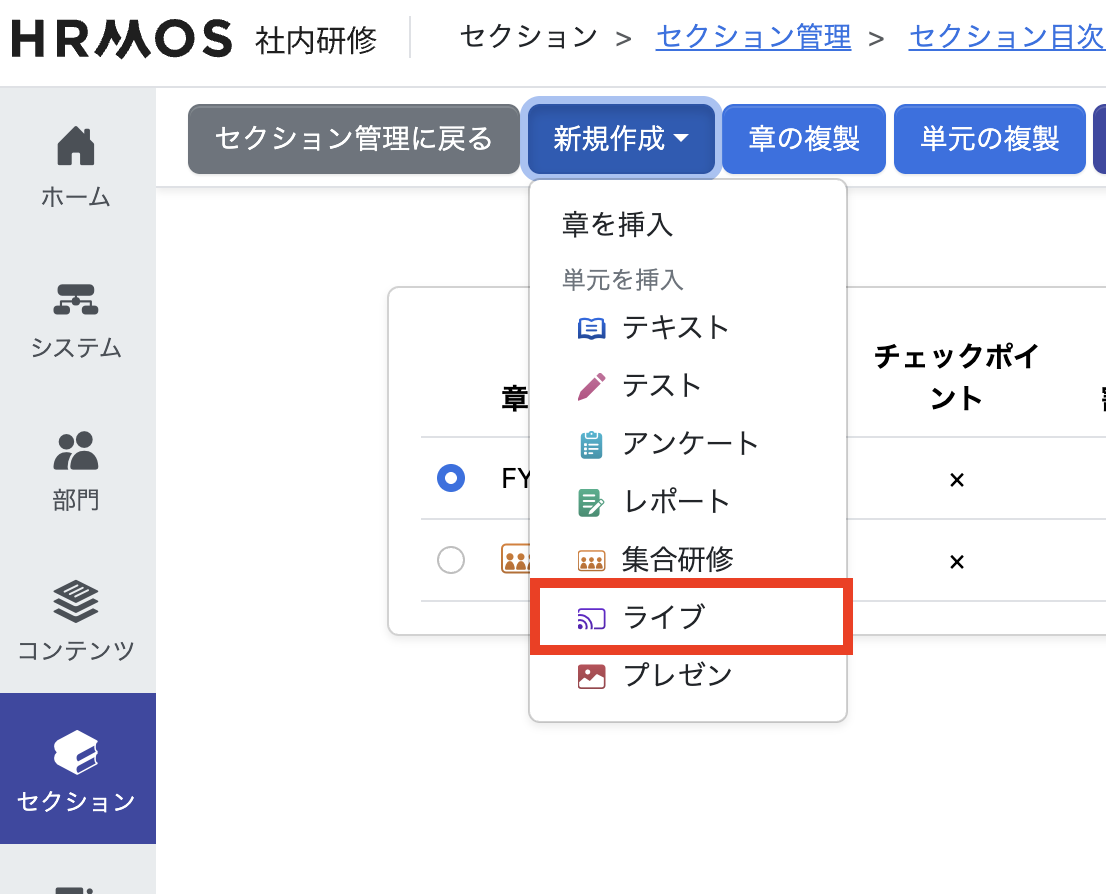
Task: Click the レポート document icon in menu
Action: (592, 502)
